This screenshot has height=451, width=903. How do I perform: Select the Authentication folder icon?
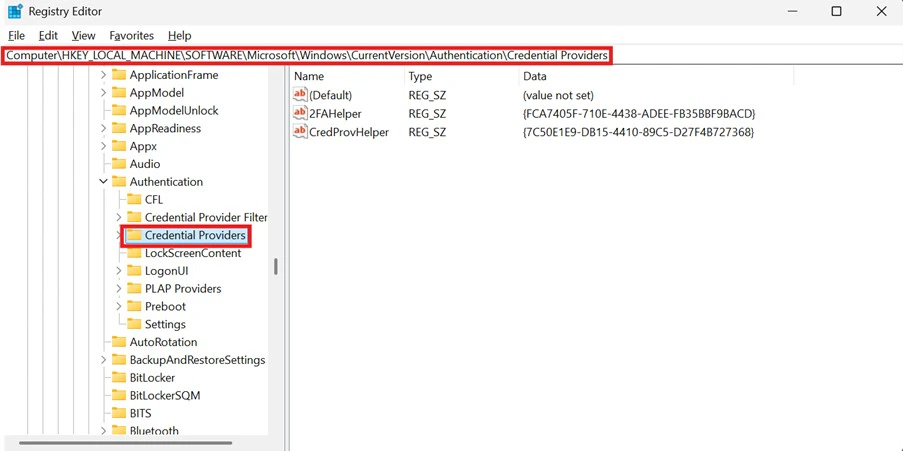119,182
